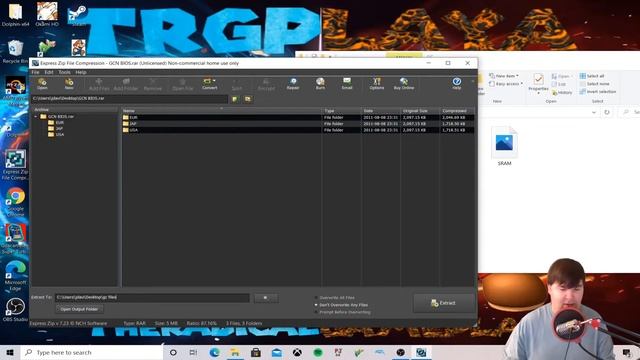Sort by Type column header
The image size is (640, 360).
342,111
